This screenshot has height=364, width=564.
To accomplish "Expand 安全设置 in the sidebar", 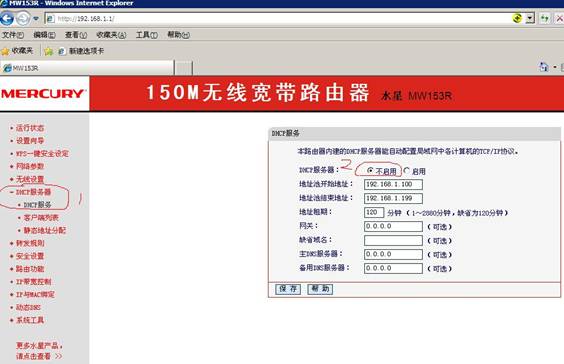I will (x=30, y=256).
